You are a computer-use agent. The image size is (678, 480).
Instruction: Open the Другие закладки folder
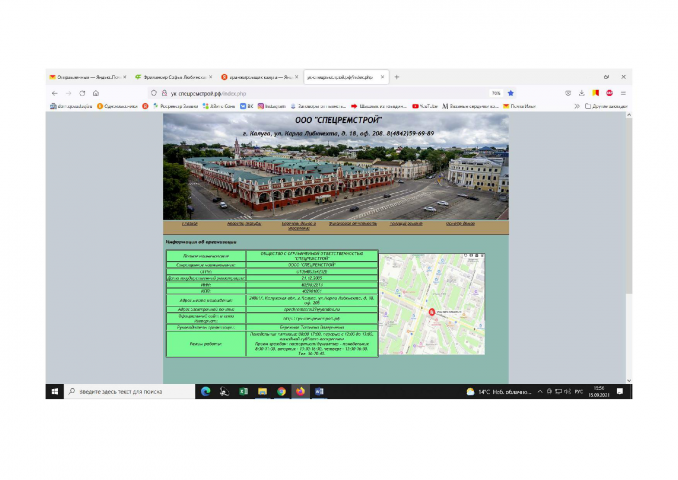[606, 106]
